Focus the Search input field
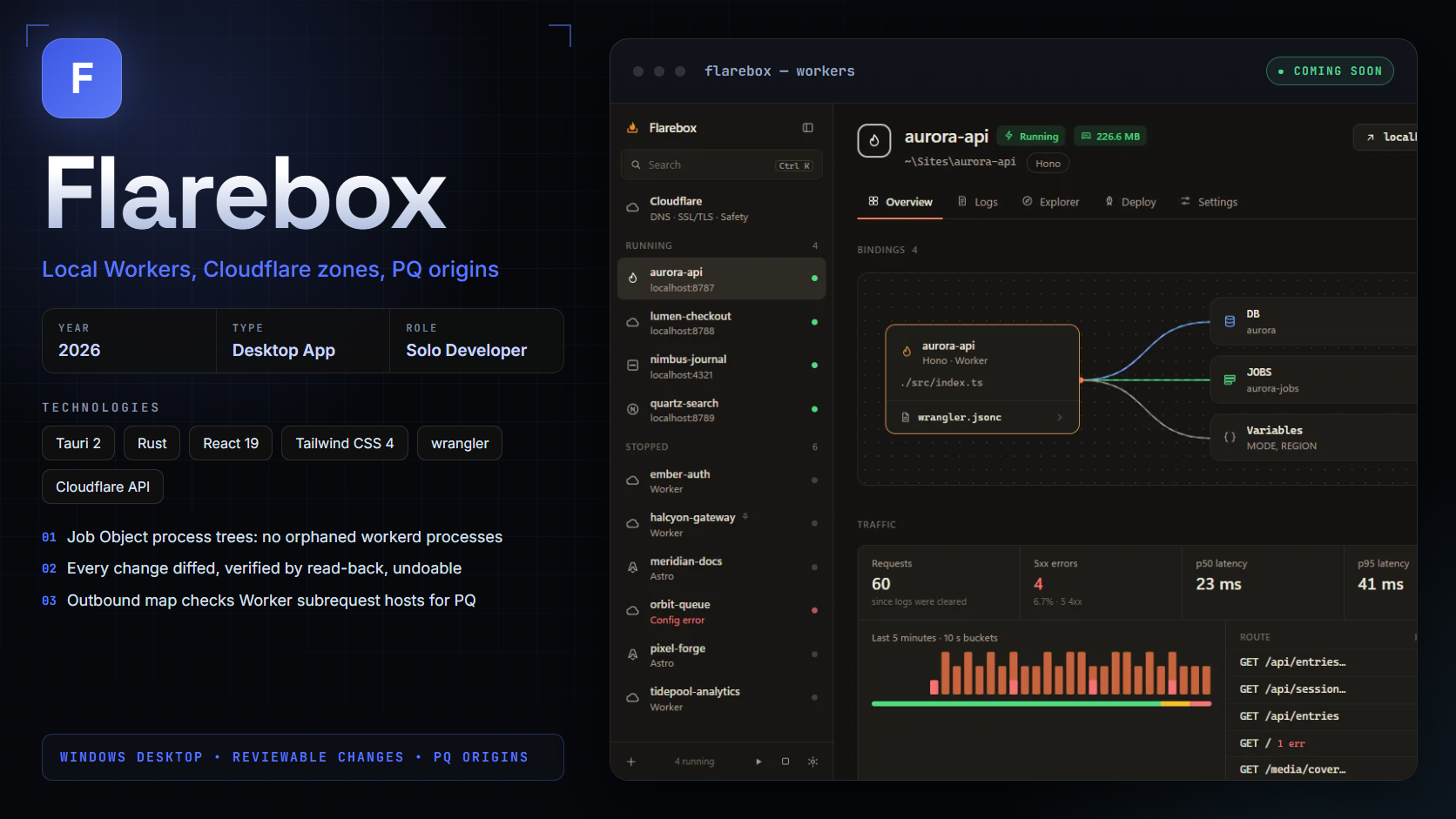This screenshot has width=1456, height=819. pyautogui.click(x=721, y=165)
